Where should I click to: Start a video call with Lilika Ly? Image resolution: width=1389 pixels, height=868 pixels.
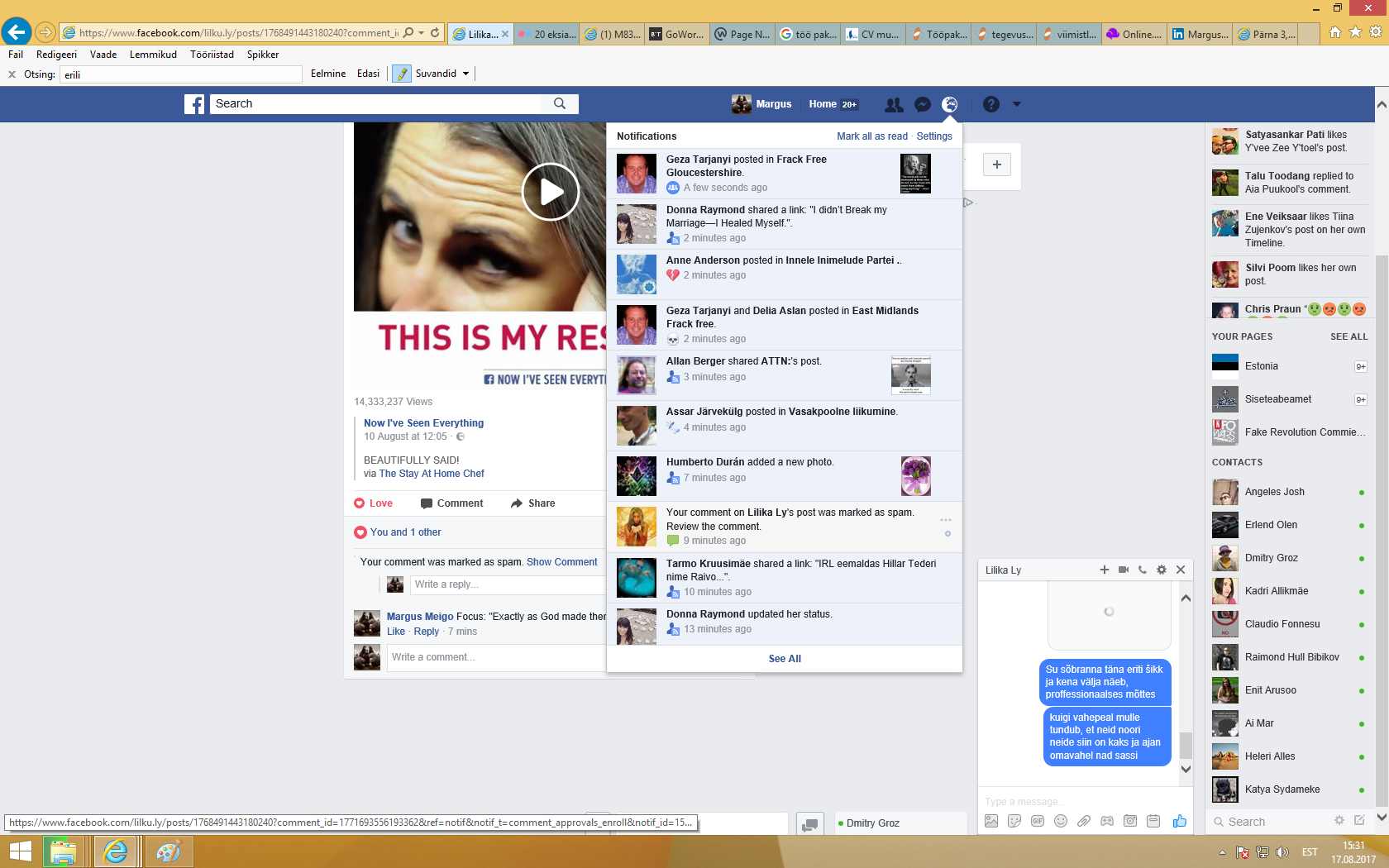(1124, 570)
